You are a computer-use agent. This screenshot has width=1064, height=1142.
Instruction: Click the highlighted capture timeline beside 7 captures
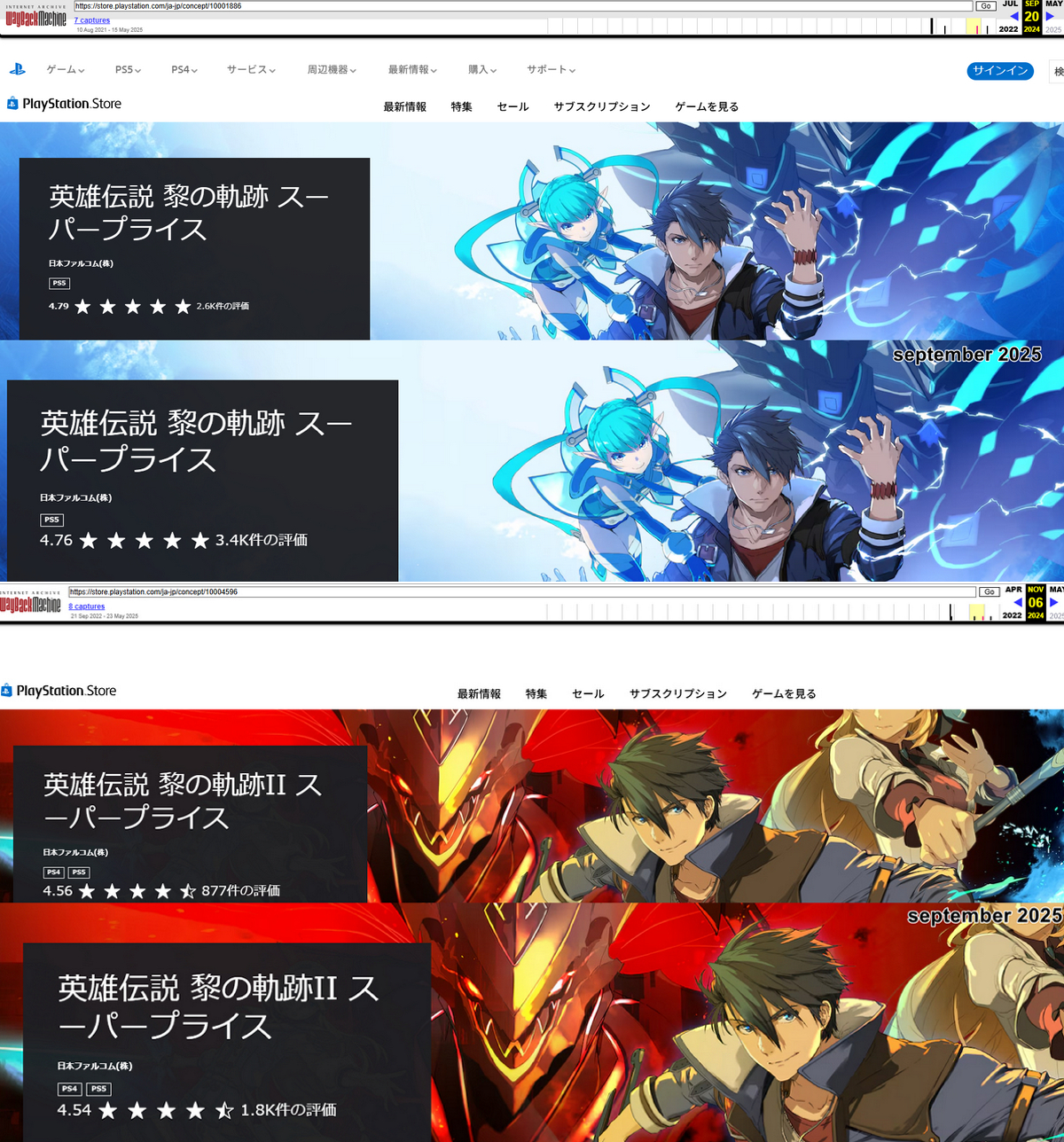coord(973,26)
